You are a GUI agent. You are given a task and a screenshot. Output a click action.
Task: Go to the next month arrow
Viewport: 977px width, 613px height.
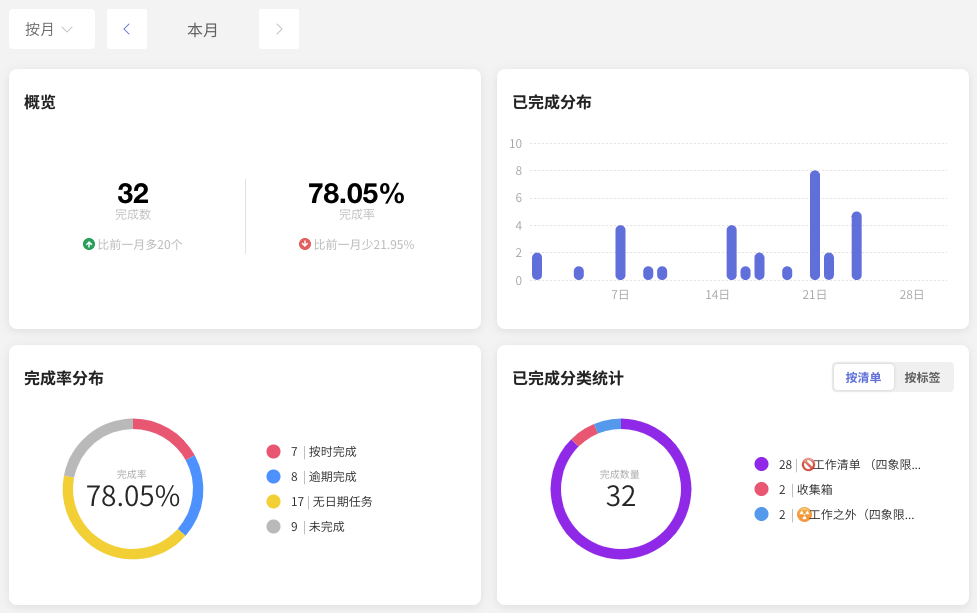[x=279, y=29]
